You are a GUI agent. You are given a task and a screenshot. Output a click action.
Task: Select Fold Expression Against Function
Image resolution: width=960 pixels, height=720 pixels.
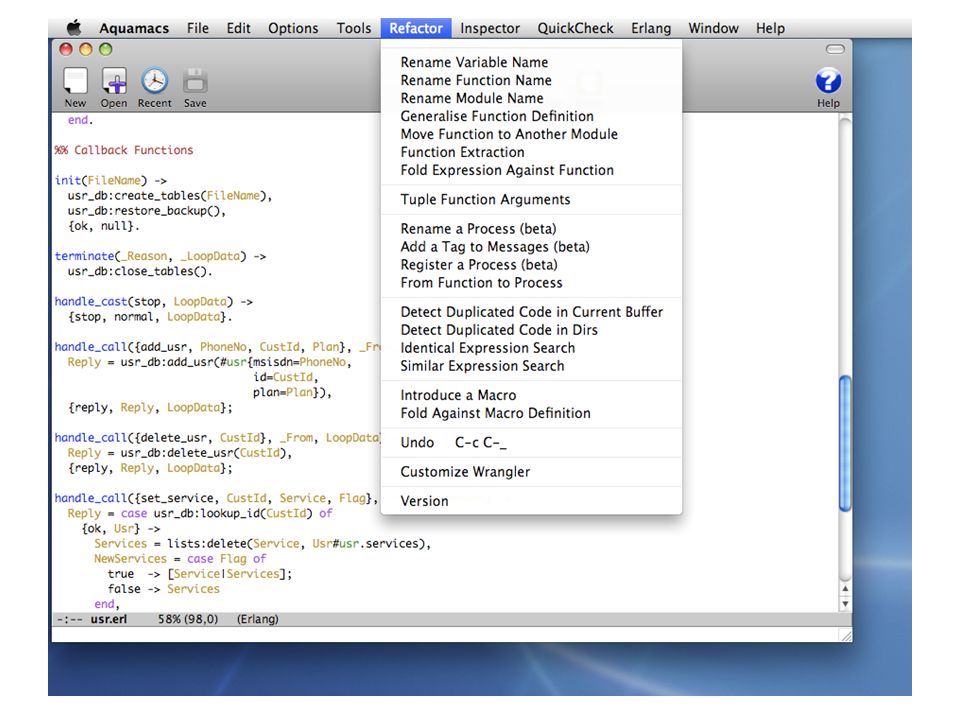(531, 170)
